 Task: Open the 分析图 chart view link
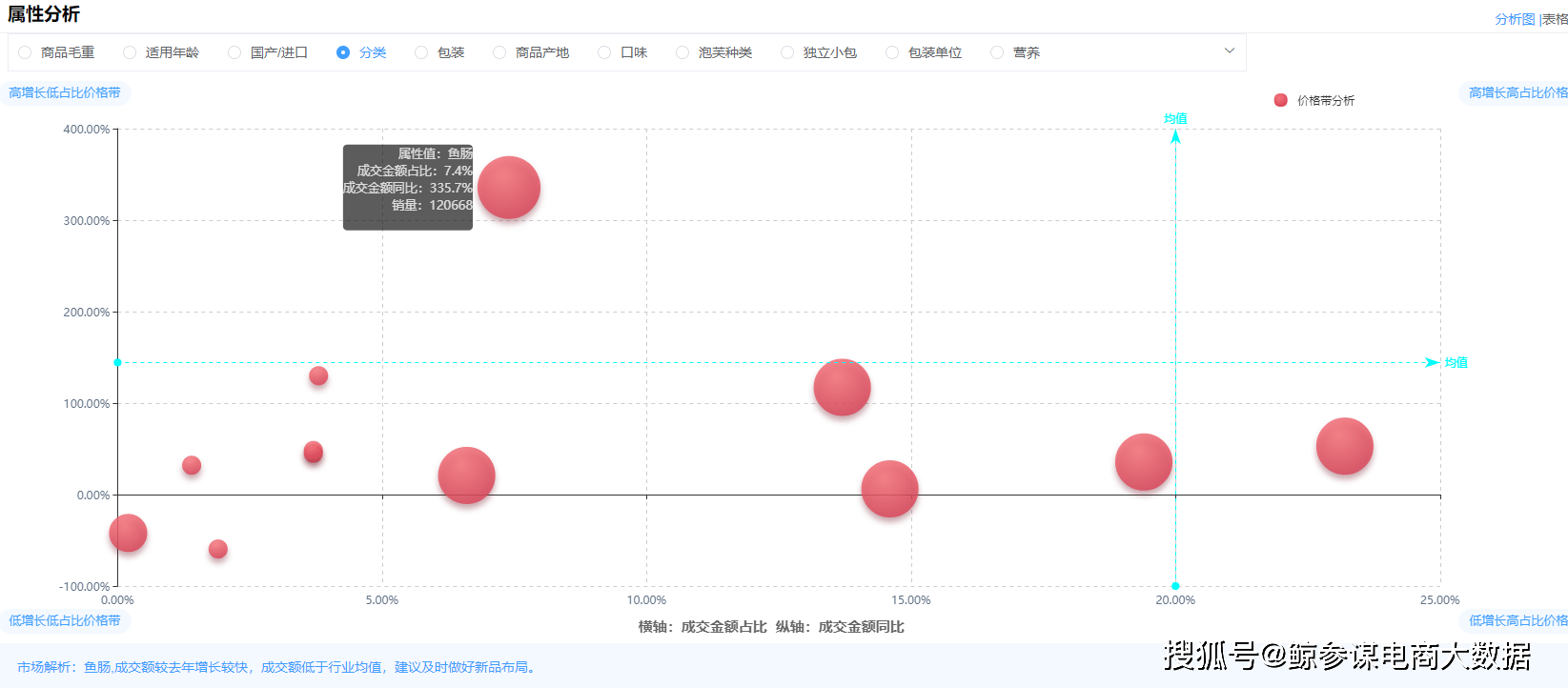tap(1515, 19)
